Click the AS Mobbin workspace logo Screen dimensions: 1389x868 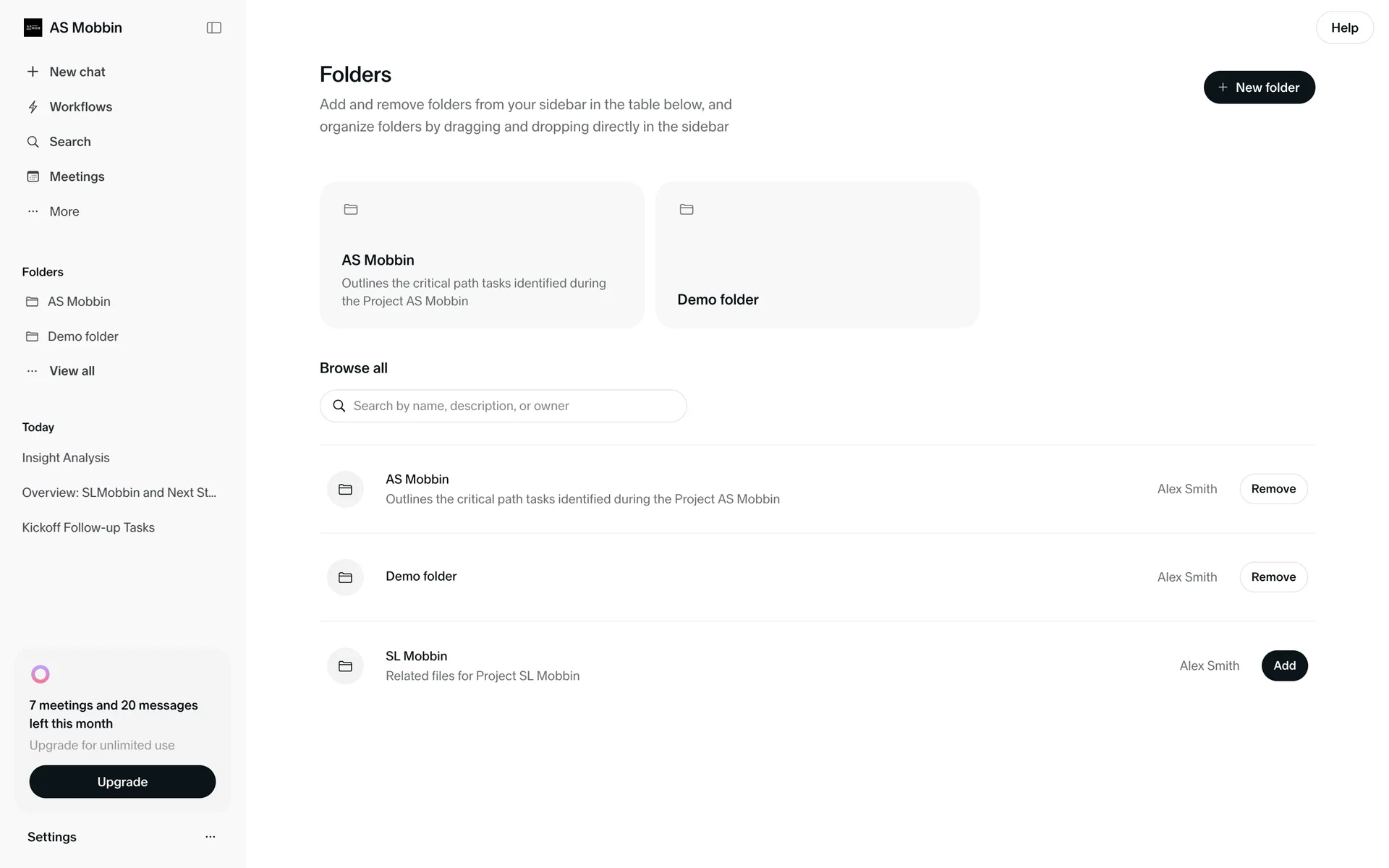click(x=33, y=27)
